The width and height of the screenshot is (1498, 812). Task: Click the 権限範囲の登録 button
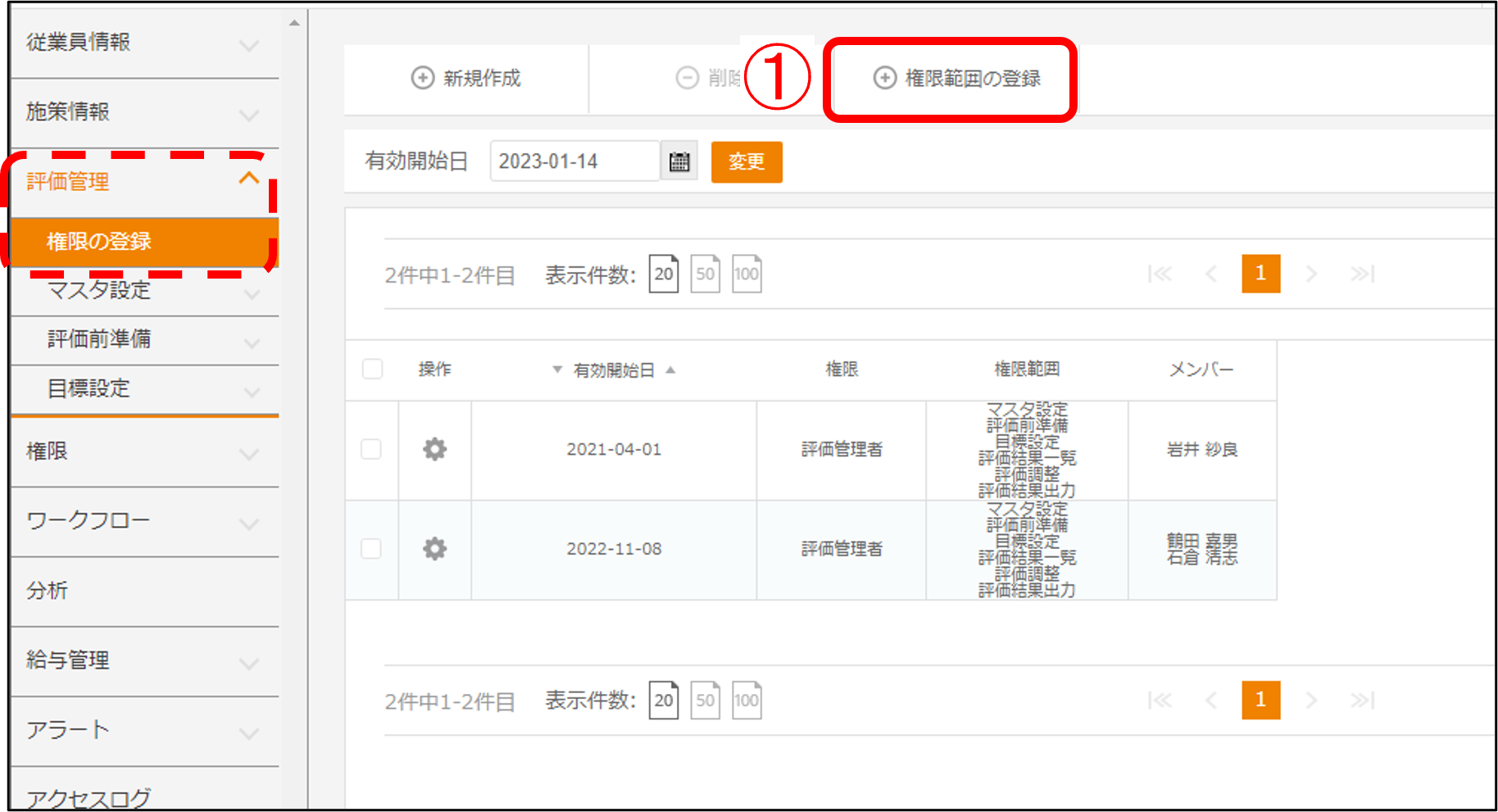[956, 79]
